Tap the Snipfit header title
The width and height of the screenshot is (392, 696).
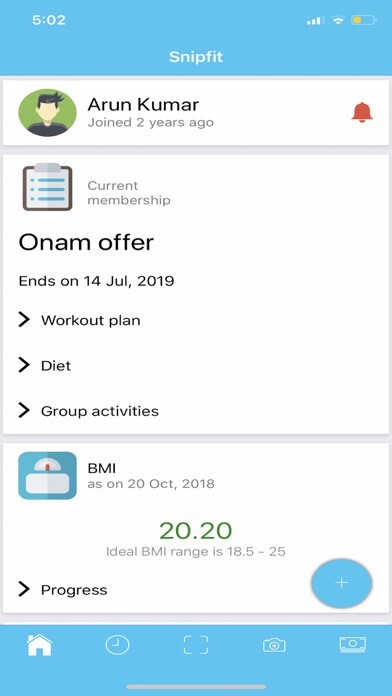[x=196, y=57]
